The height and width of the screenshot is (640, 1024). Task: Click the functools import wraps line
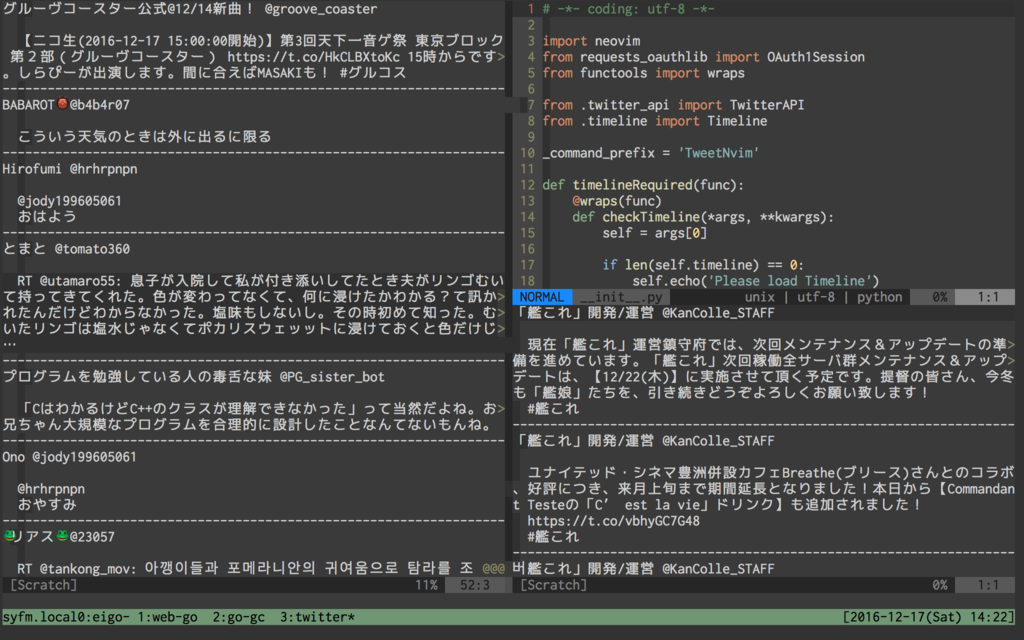[643, 73]
